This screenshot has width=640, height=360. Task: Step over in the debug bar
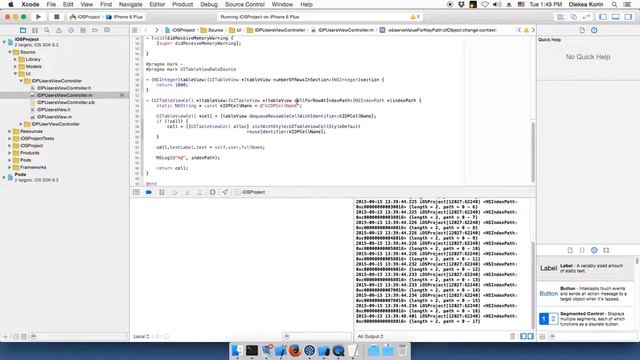(175, 192)
